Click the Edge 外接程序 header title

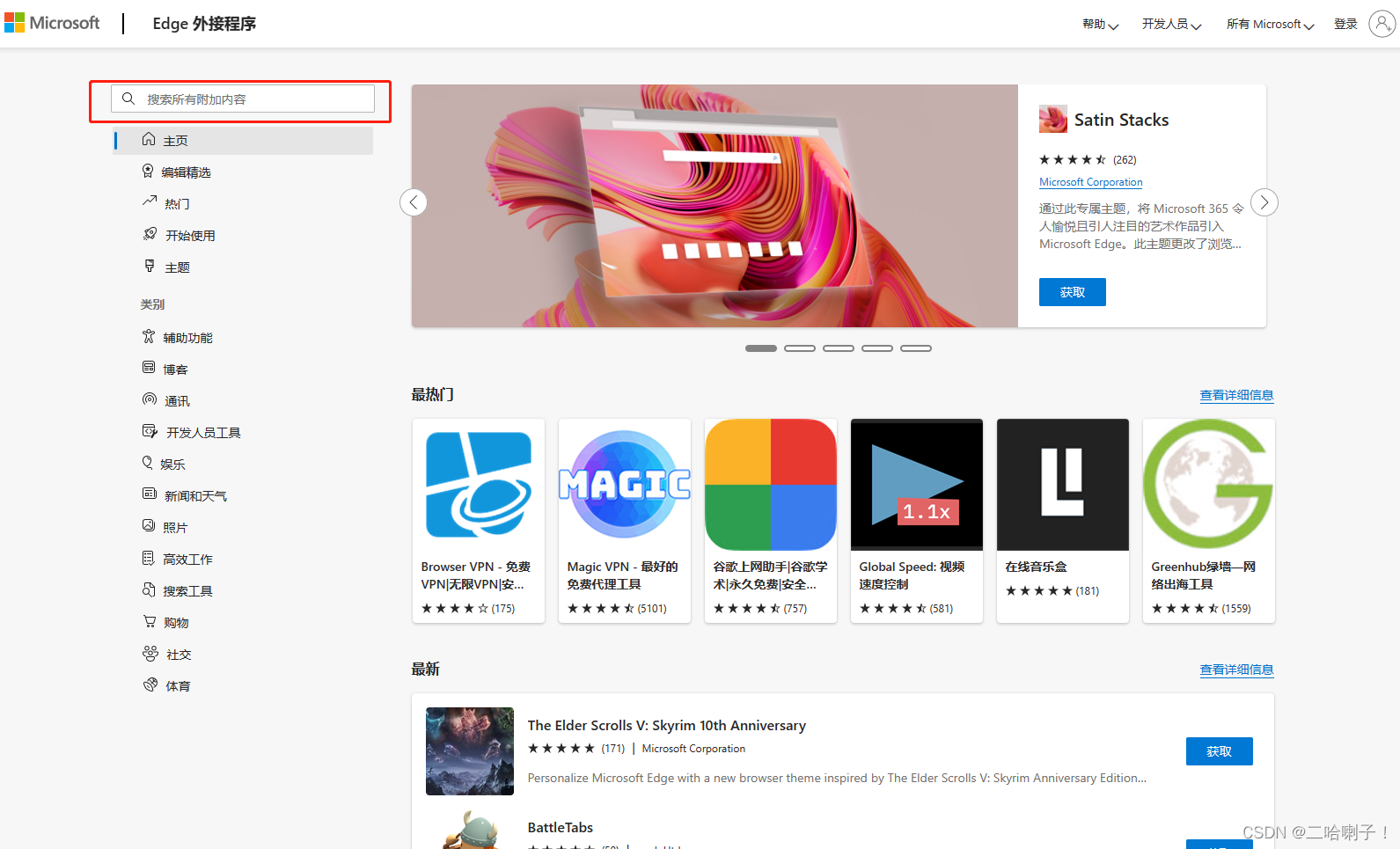[x=204, y=24]
